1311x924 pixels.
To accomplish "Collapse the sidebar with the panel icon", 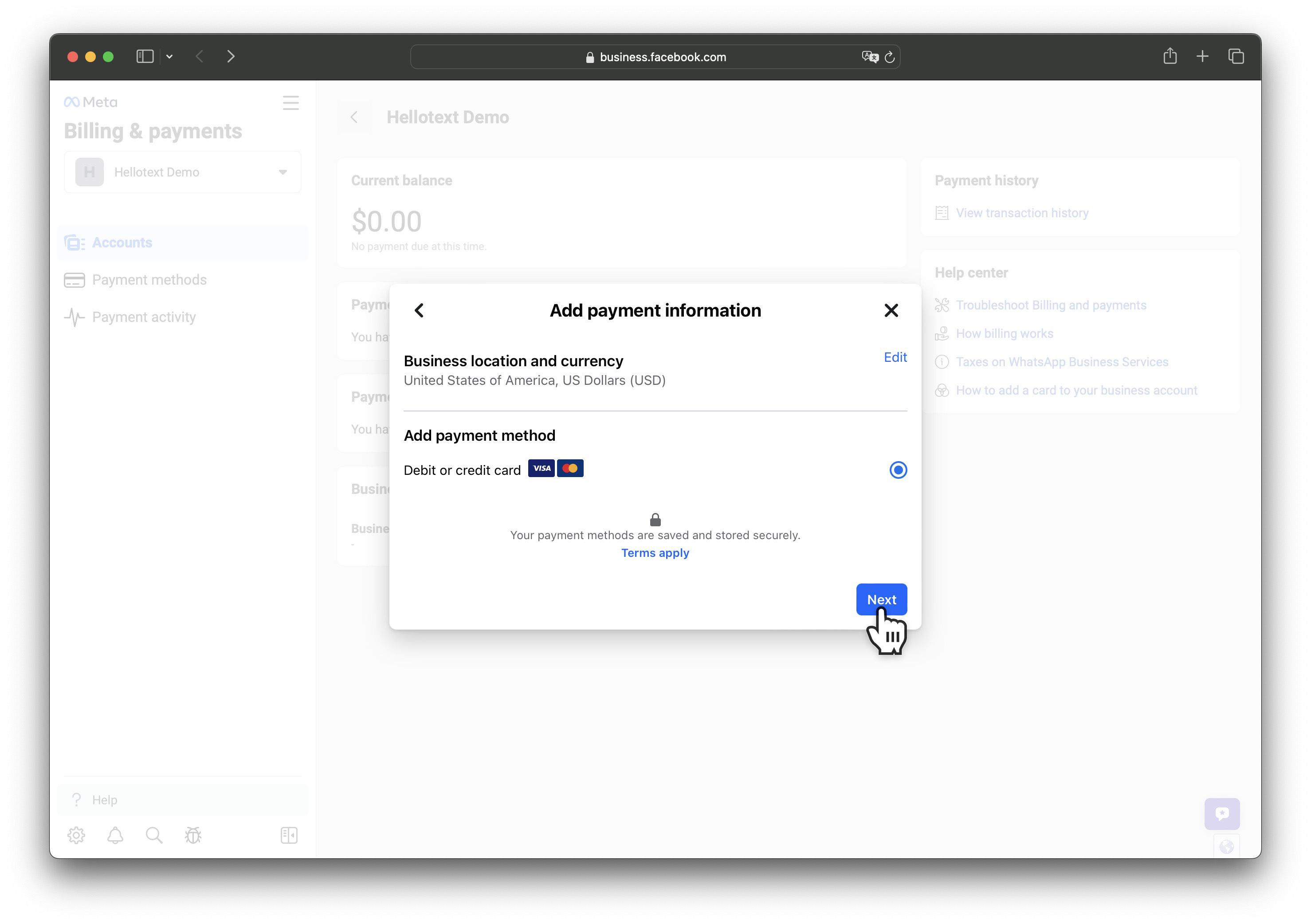I will [x=289, y=835].
